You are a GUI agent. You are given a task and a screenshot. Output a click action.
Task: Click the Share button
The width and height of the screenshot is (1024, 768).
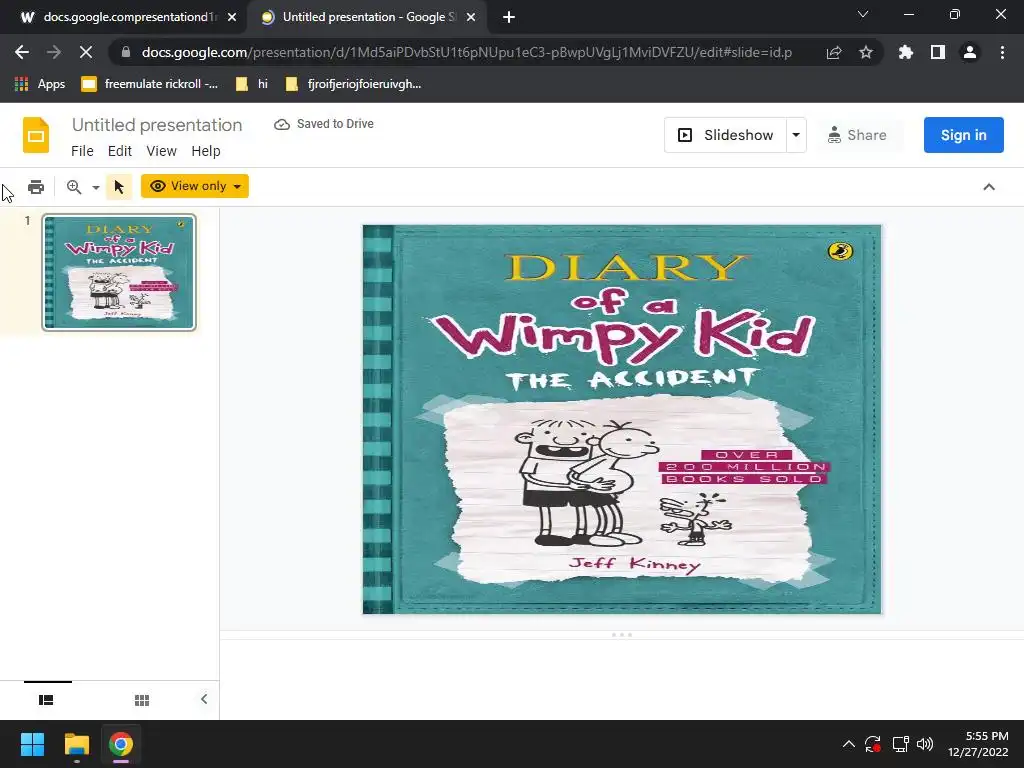[x=857, y=135]
